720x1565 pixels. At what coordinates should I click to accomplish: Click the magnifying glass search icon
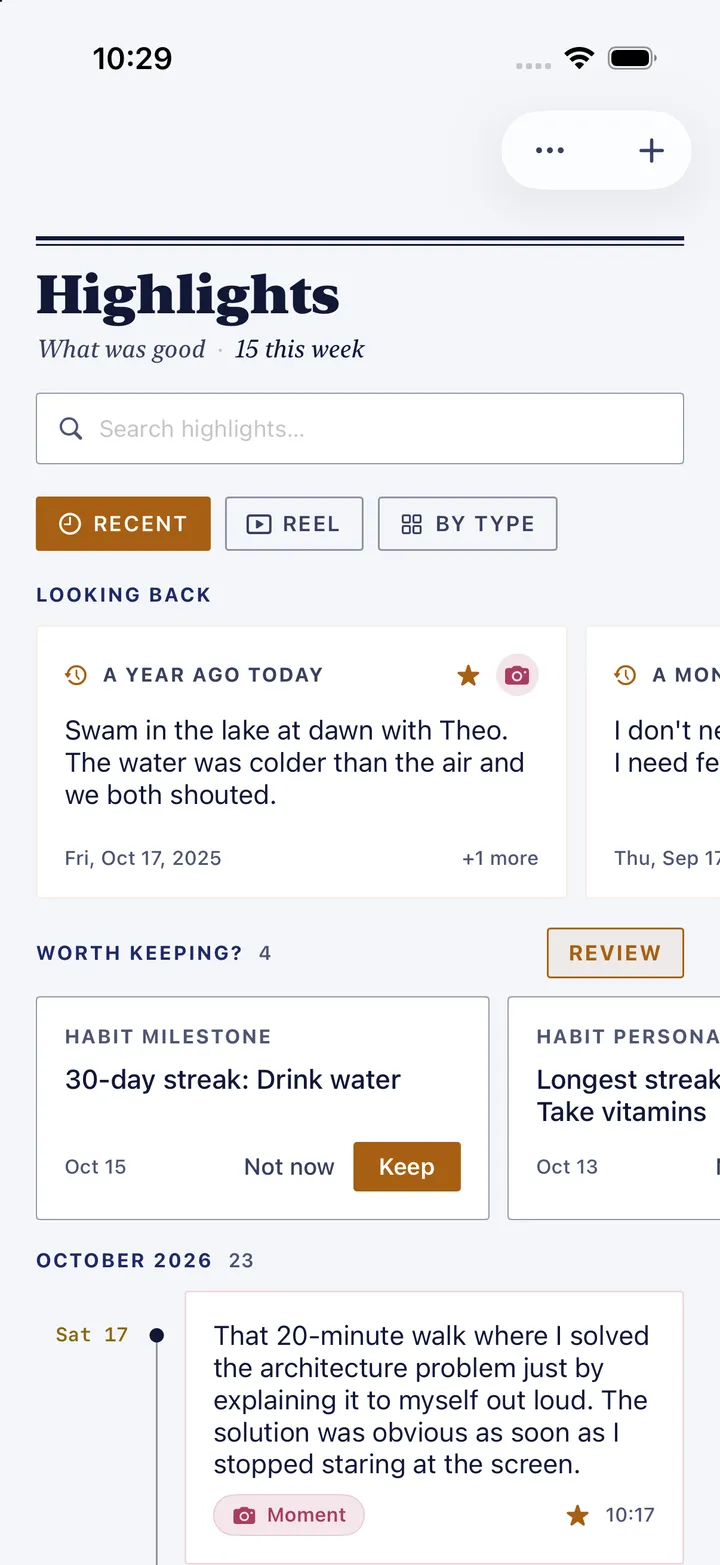[71, 429]
